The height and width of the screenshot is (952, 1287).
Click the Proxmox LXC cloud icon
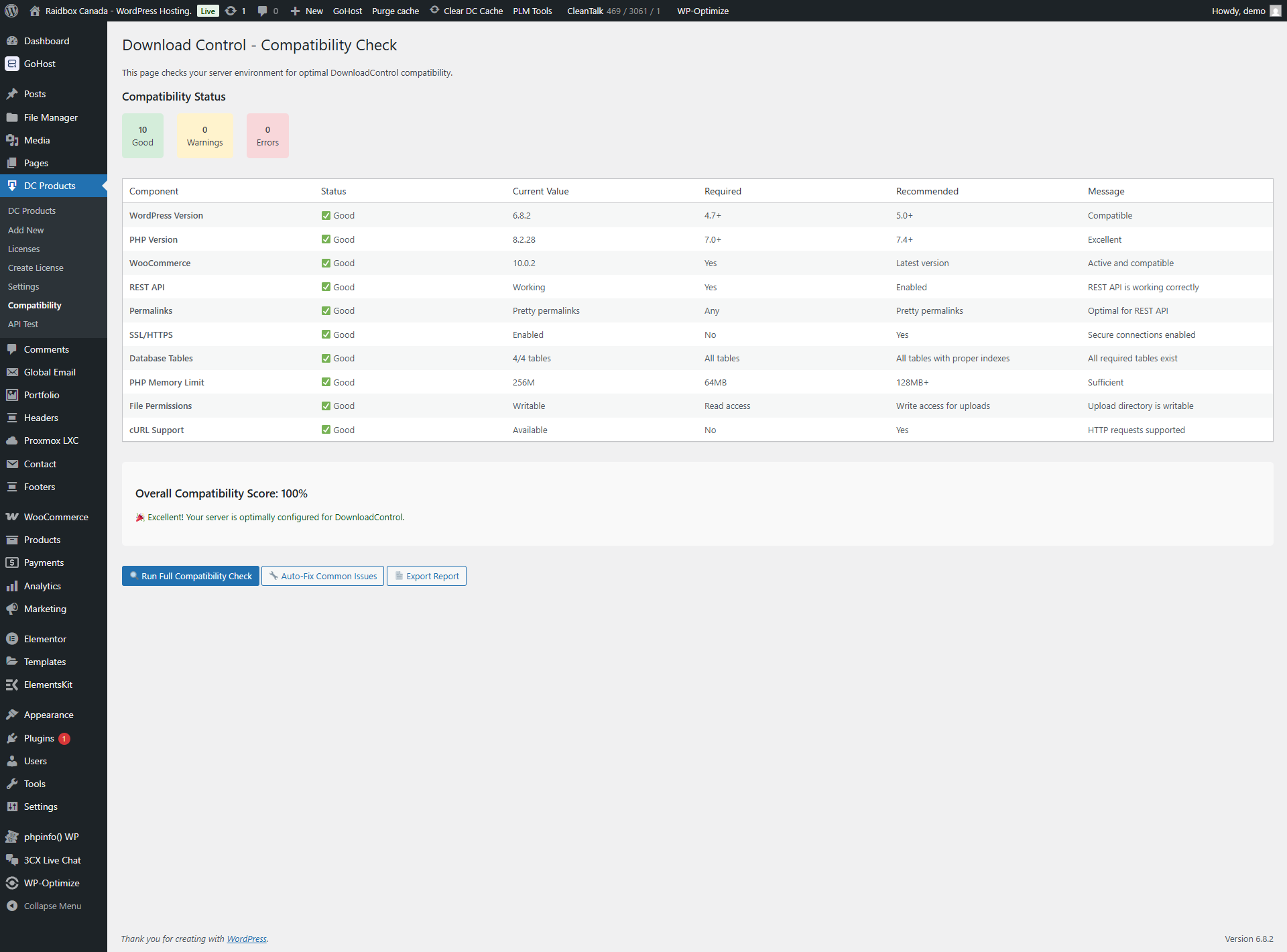12,440
